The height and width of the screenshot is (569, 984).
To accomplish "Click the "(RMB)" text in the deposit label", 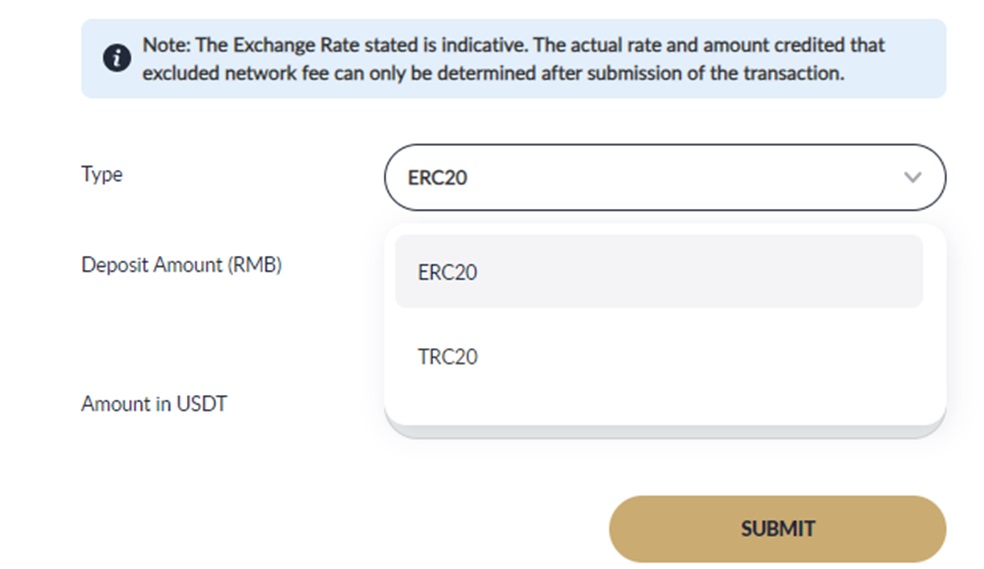I will click(254, 265).
